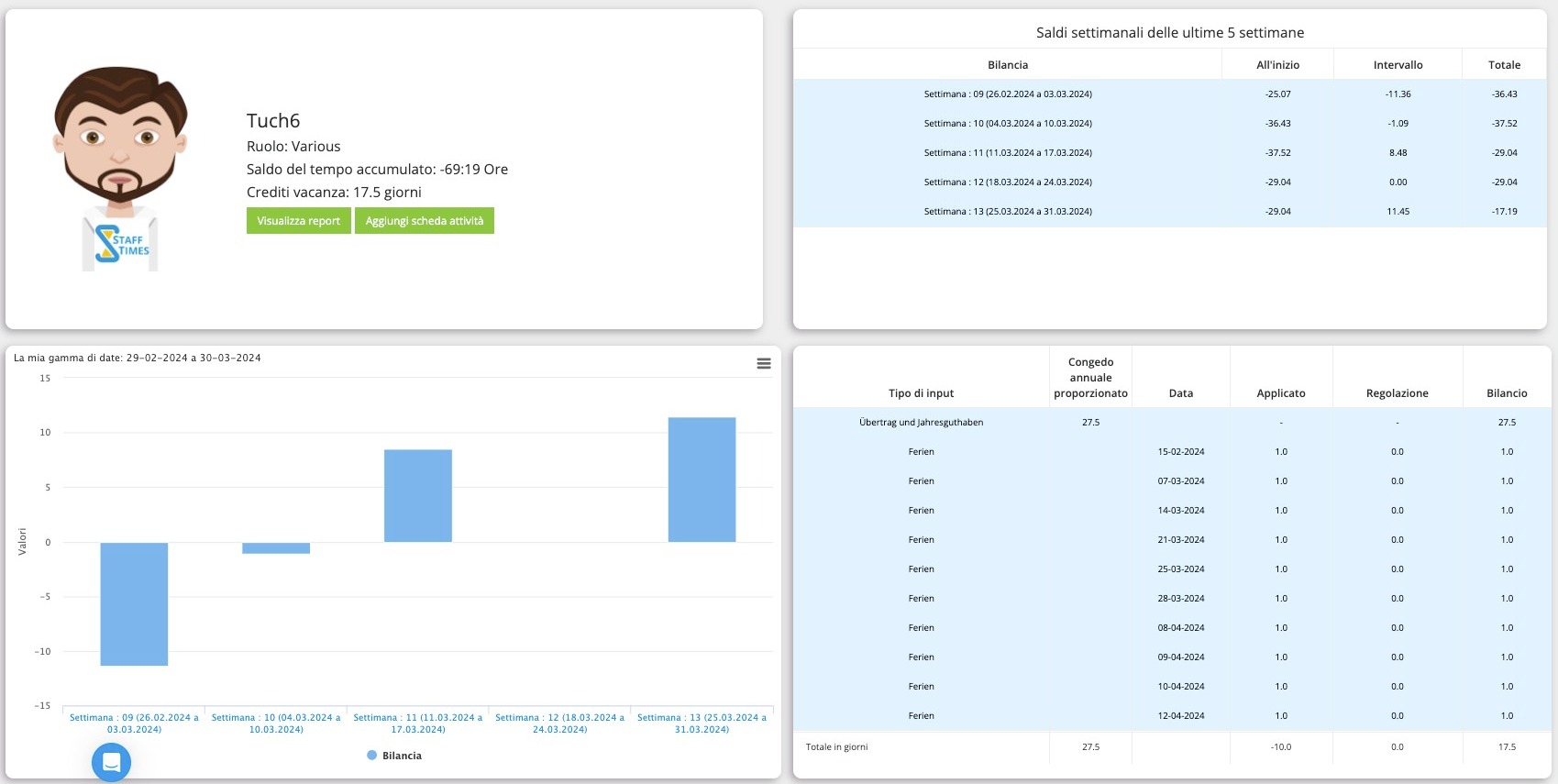Click the -10.0 applied total value

point(1280,747)
